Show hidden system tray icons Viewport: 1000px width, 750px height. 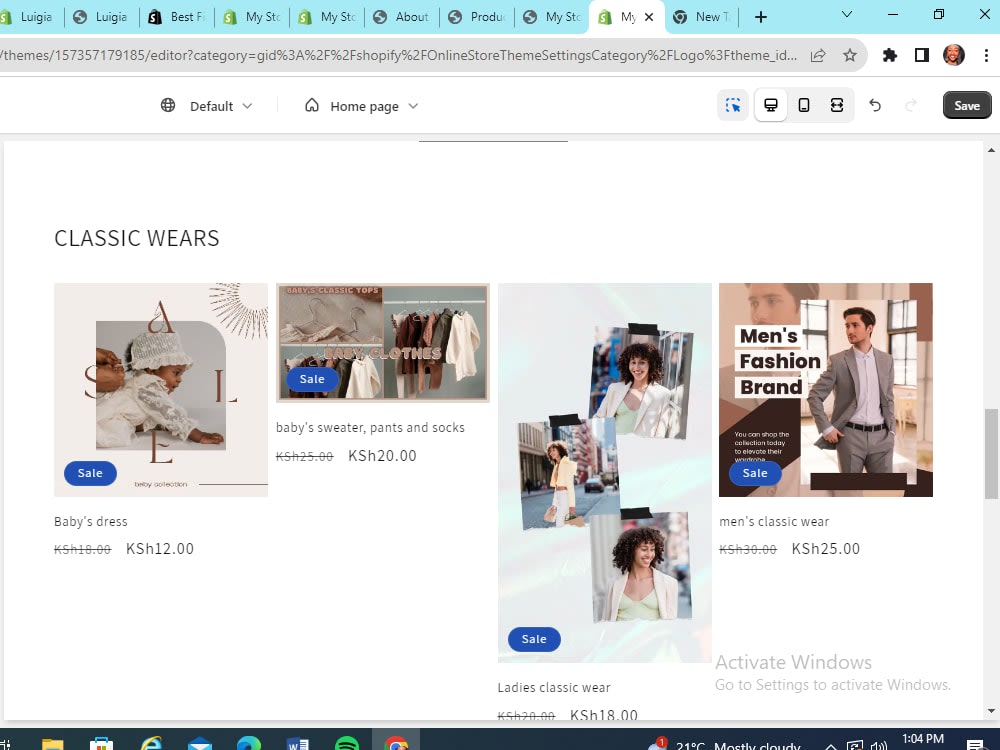pyautogui.click(x=830, y=745)
